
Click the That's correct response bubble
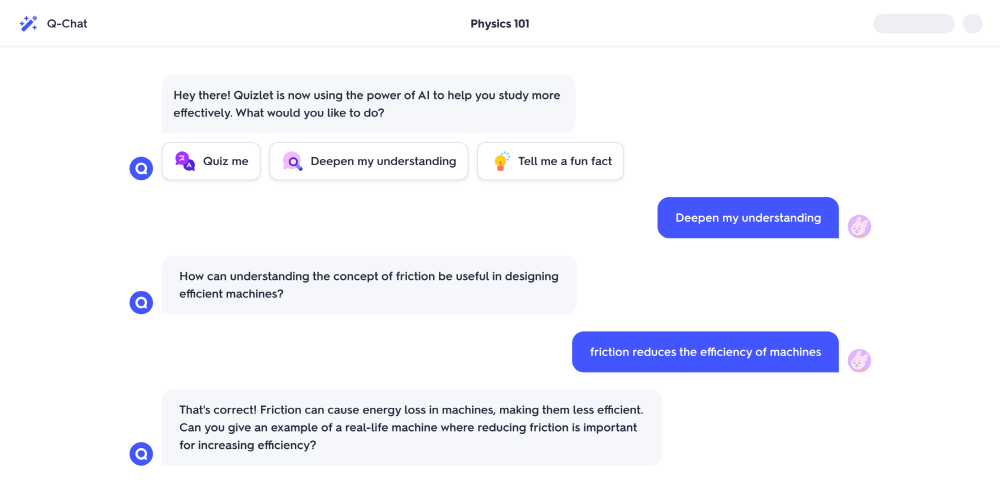(411, 427)
